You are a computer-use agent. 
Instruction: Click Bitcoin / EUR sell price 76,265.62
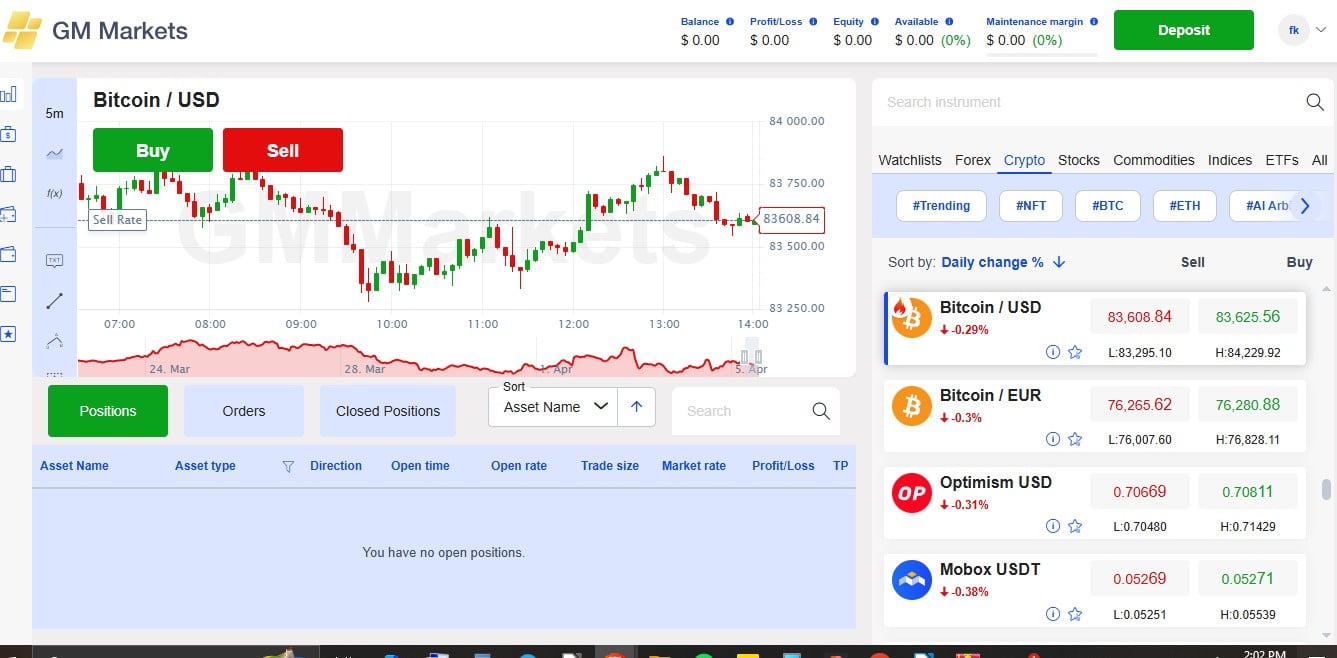point(1140,405)
